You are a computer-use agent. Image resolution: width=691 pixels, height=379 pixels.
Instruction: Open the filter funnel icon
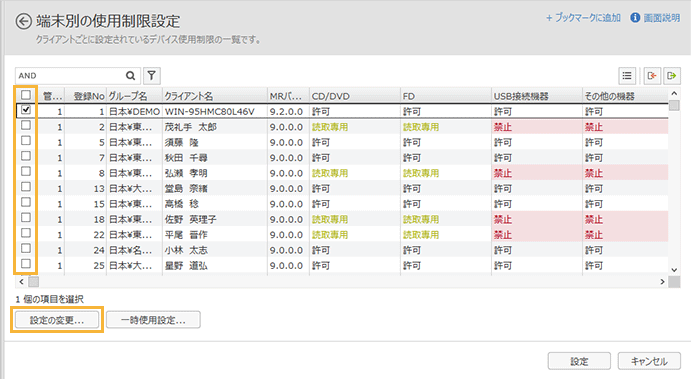point(152,75)
